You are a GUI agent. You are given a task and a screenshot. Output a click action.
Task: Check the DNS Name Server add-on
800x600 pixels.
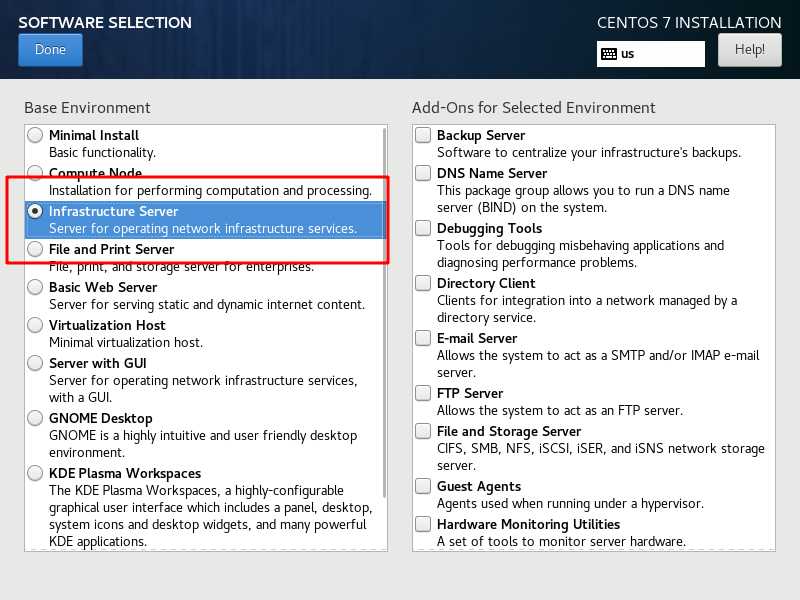(424, 173)
